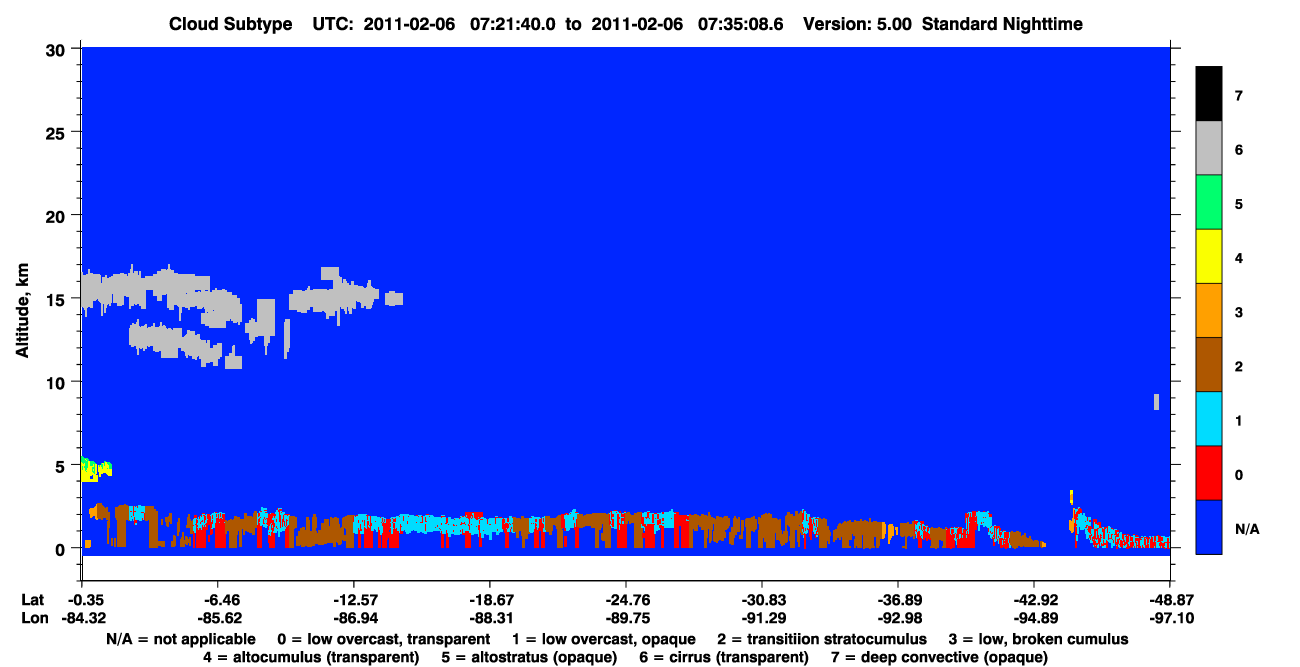
Task: Click the latitude value -36.89
Action: click(x=898, y=600)
